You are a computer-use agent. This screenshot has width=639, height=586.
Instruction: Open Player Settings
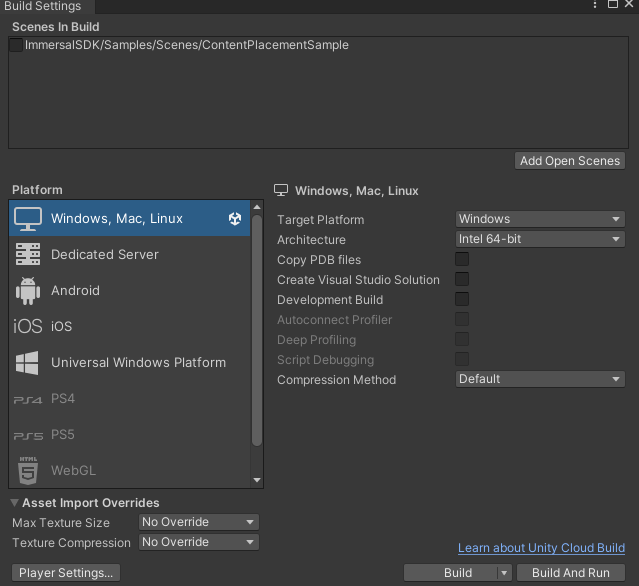[x=66, y=573]
